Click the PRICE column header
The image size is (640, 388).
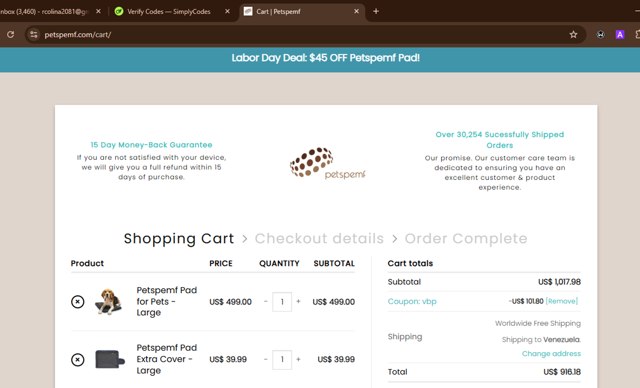(221, 263)
